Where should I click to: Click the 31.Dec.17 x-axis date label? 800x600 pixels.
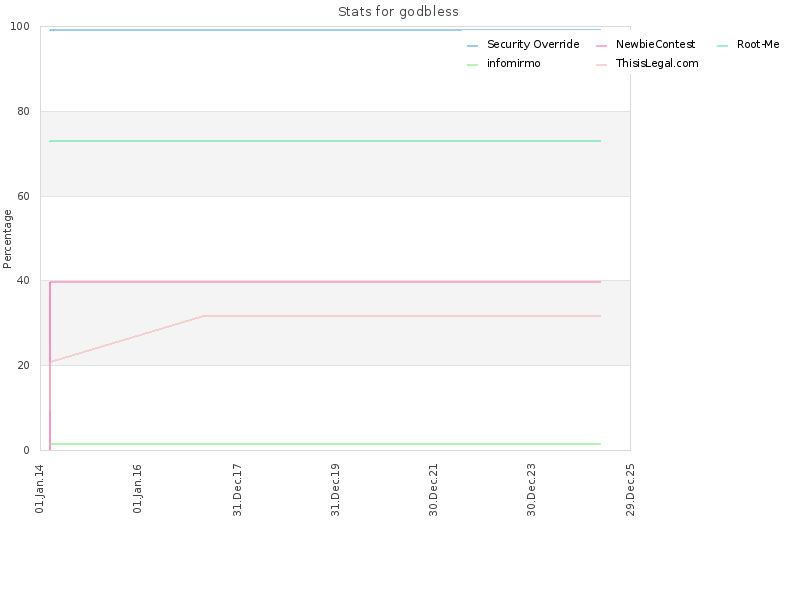click(237, 490)
